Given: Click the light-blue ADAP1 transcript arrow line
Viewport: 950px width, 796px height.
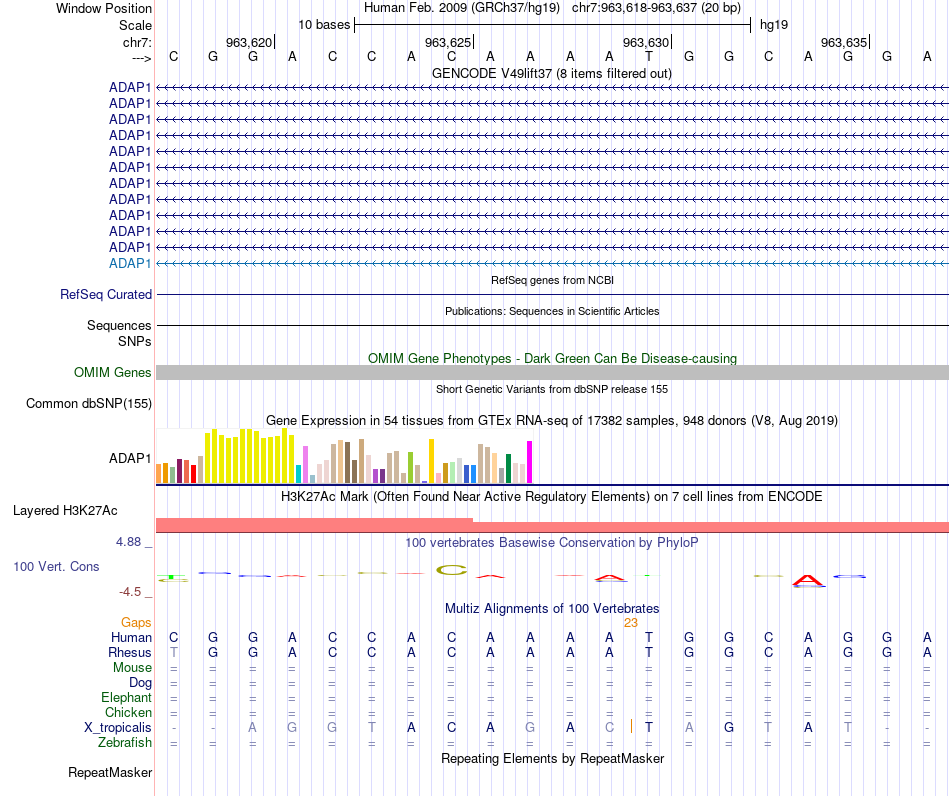Looking at the screenshot, I should click(553, 264).
